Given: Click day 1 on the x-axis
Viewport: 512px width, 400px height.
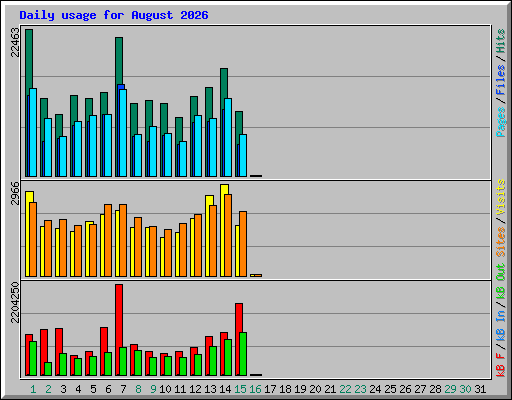Looking at the screenshot, I should pos(33,389).
